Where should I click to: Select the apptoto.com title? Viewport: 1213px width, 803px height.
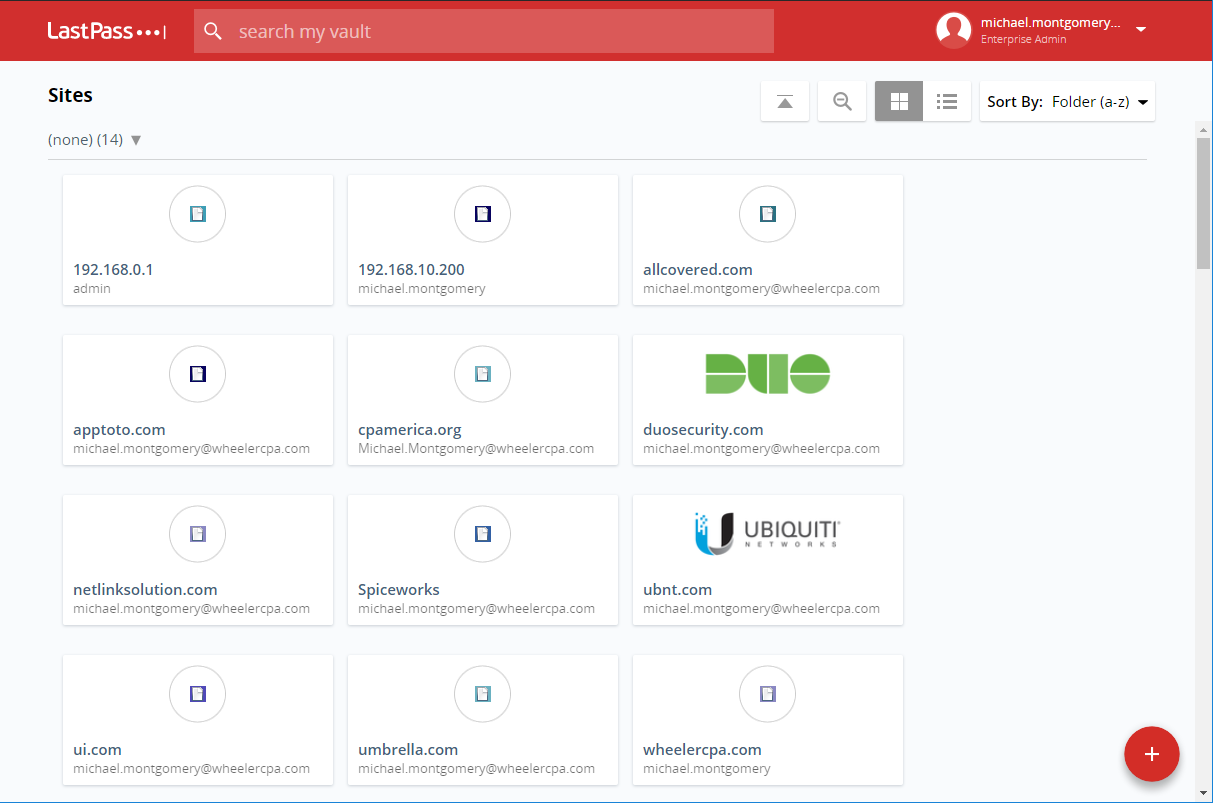(119, 430)
